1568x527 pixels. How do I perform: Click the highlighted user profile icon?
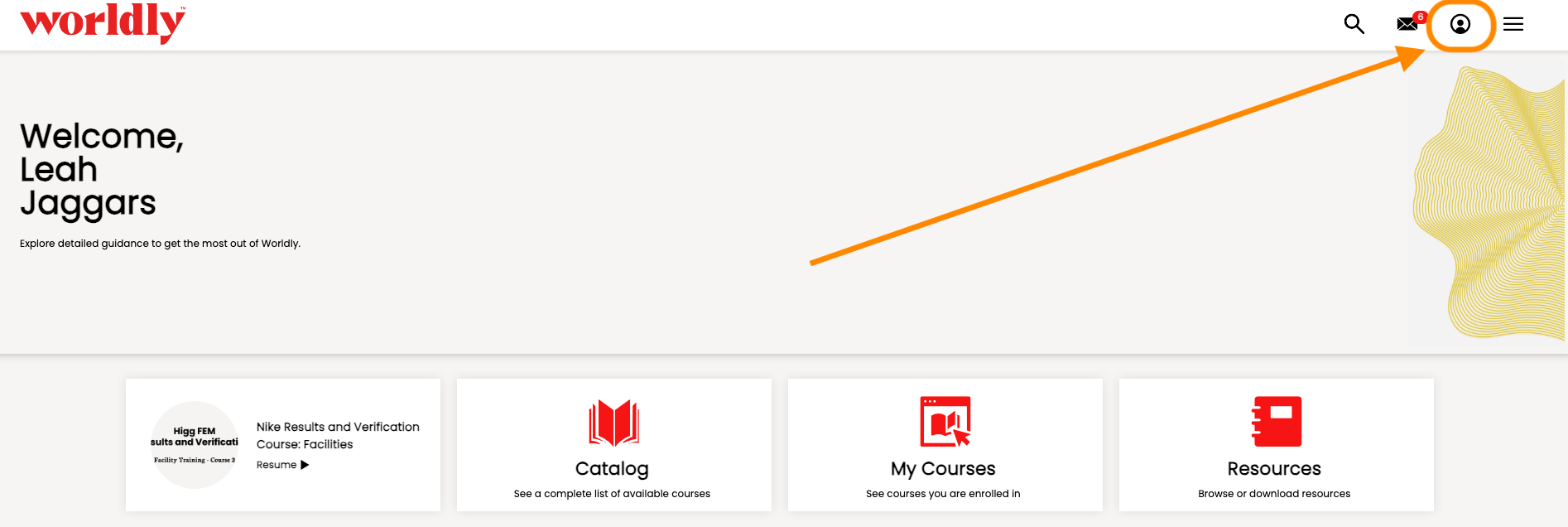1460,24
